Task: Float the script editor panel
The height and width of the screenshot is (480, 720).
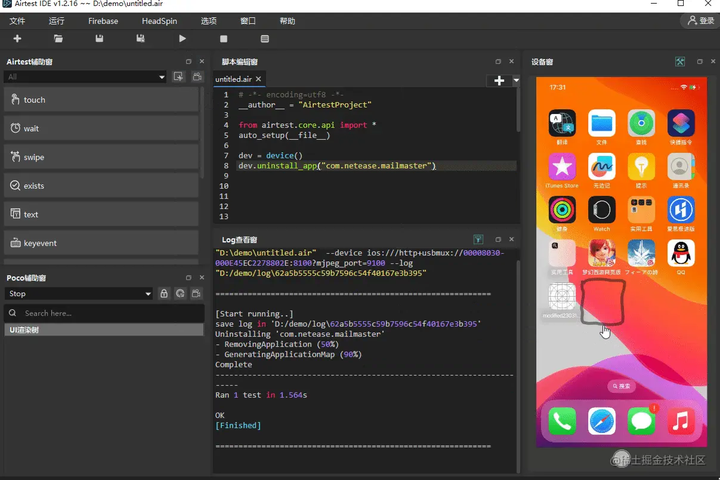Action: 498,62
